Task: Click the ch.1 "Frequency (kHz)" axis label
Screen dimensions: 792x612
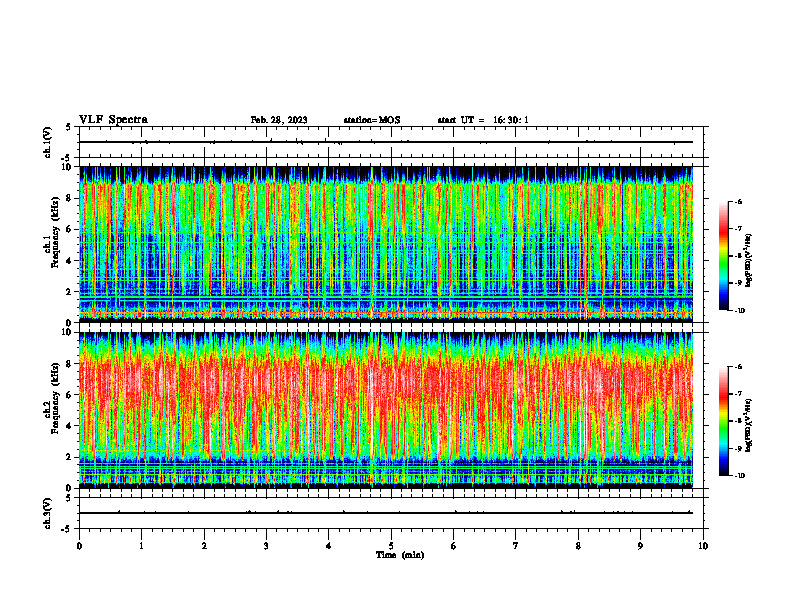Action: click(57, 232)
